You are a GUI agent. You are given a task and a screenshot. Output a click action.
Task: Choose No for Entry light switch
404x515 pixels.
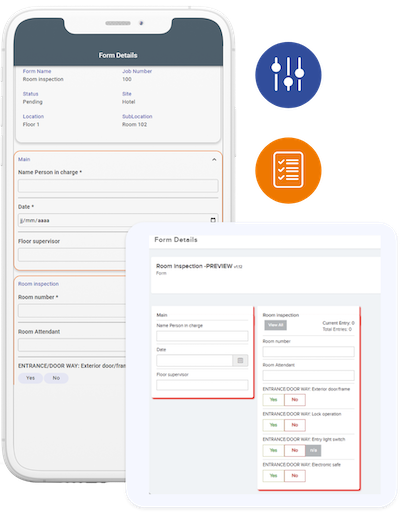(295, 450)
